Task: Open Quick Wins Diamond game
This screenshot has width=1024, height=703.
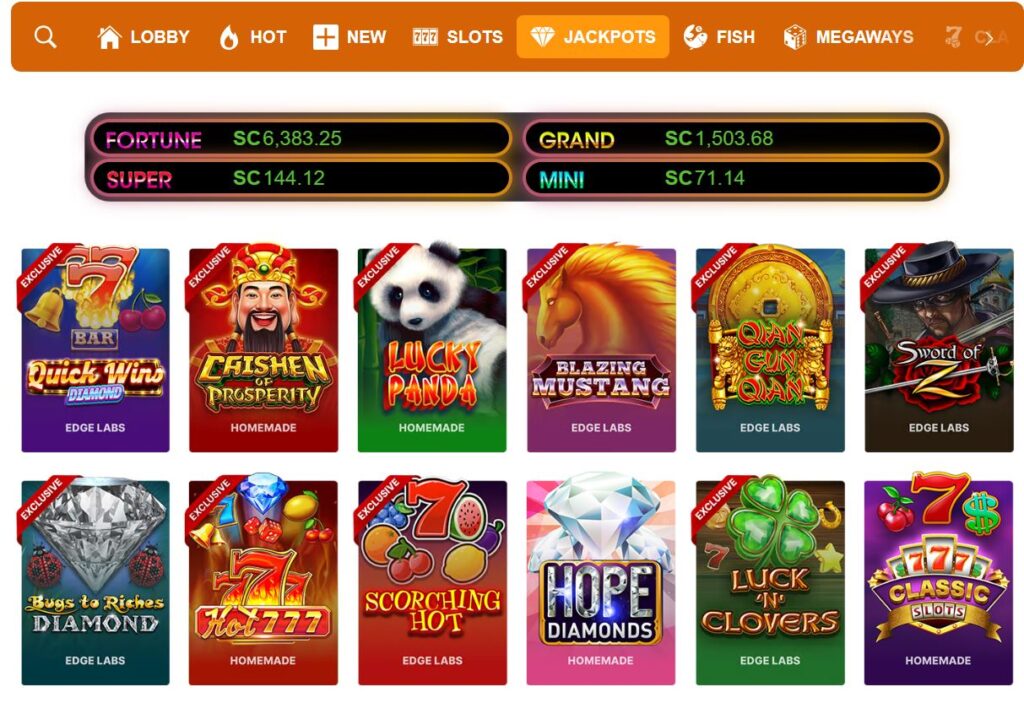Action: pyautogui.click(x=95, y=350)
